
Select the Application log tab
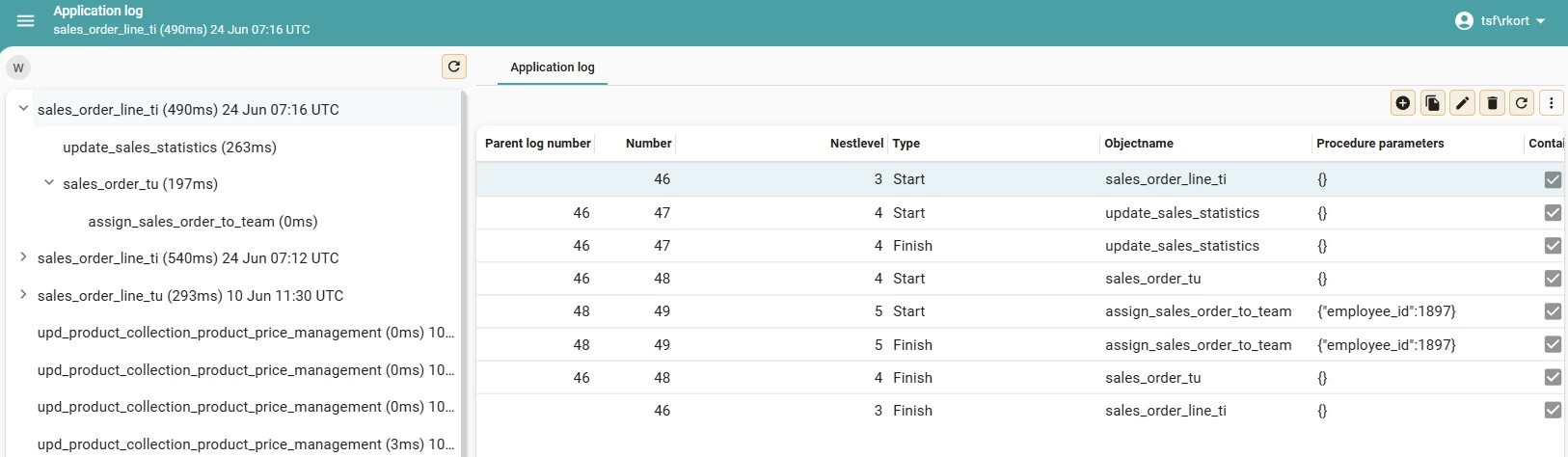[553, 67]
